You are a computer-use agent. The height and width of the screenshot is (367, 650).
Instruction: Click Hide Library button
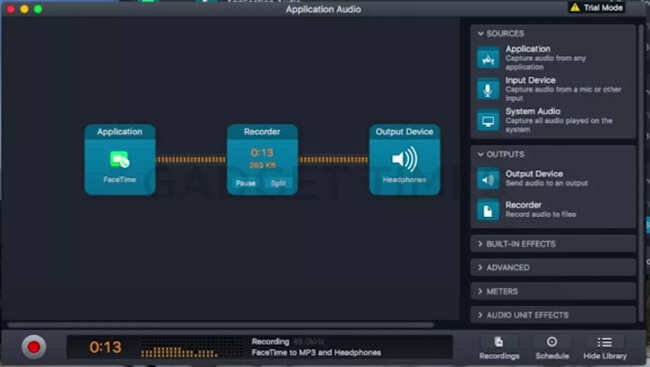605,348
